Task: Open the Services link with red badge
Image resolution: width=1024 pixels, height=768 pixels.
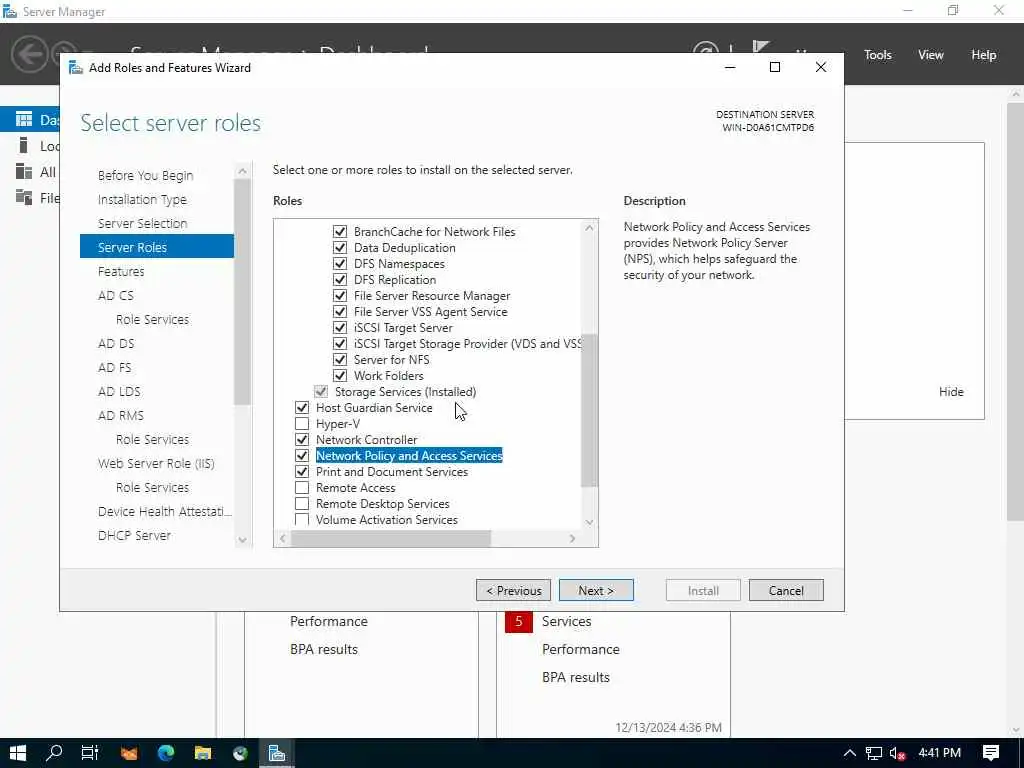Action: point(566,621)
